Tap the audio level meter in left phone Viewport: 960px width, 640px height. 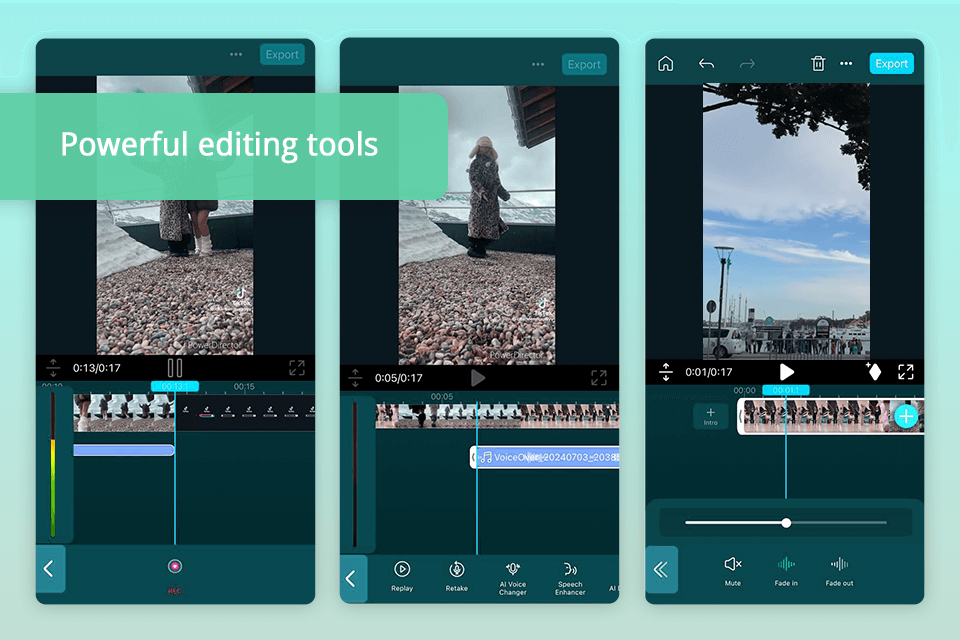click(x=53, y=465)
